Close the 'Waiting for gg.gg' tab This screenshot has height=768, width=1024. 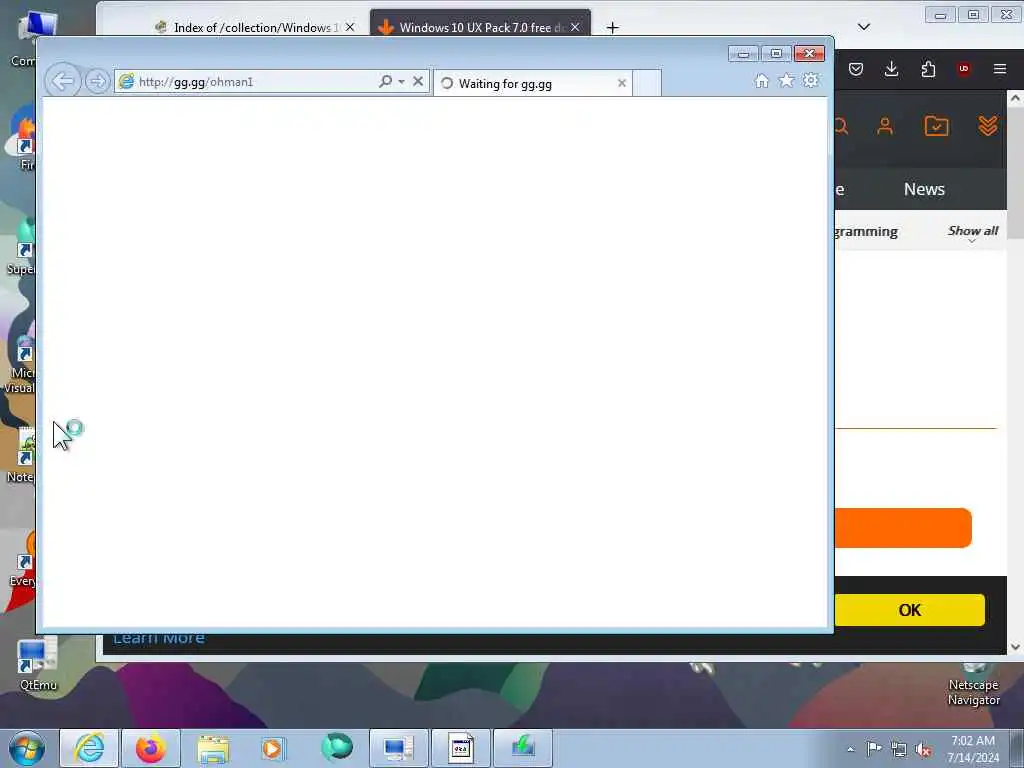coord(622,83)
